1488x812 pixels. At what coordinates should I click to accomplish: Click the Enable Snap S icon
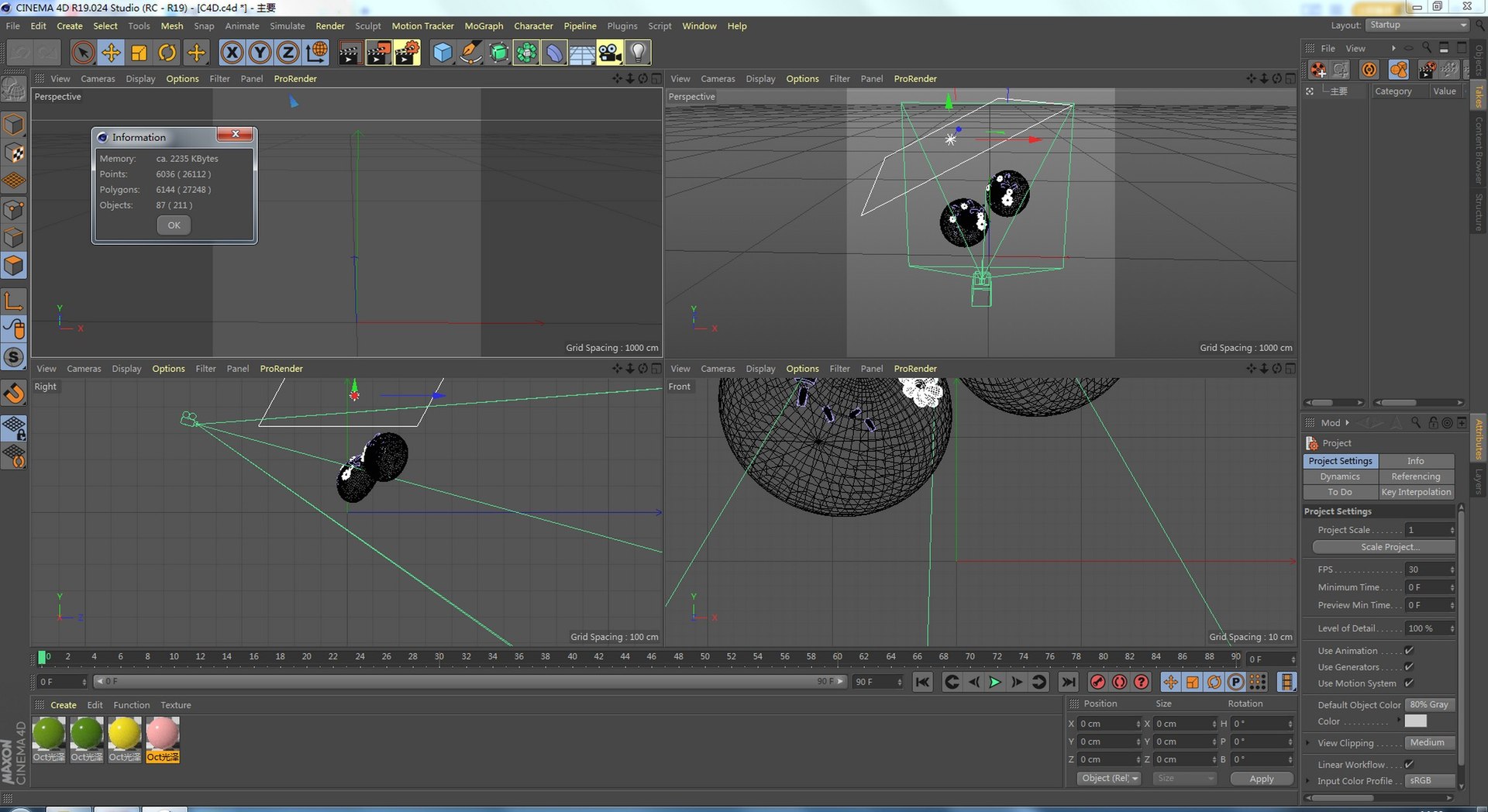[14, 357]
